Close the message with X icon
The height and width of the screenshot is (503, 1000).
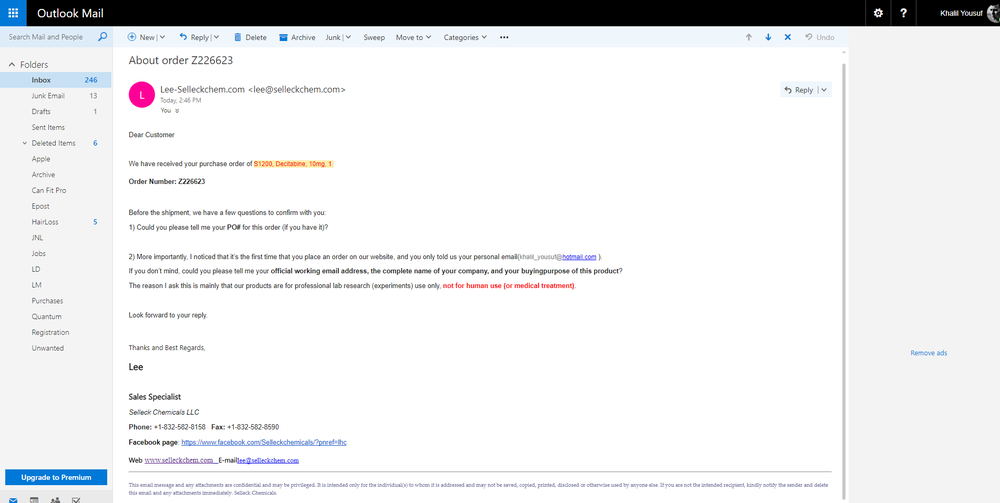click(x=787, y=37)
